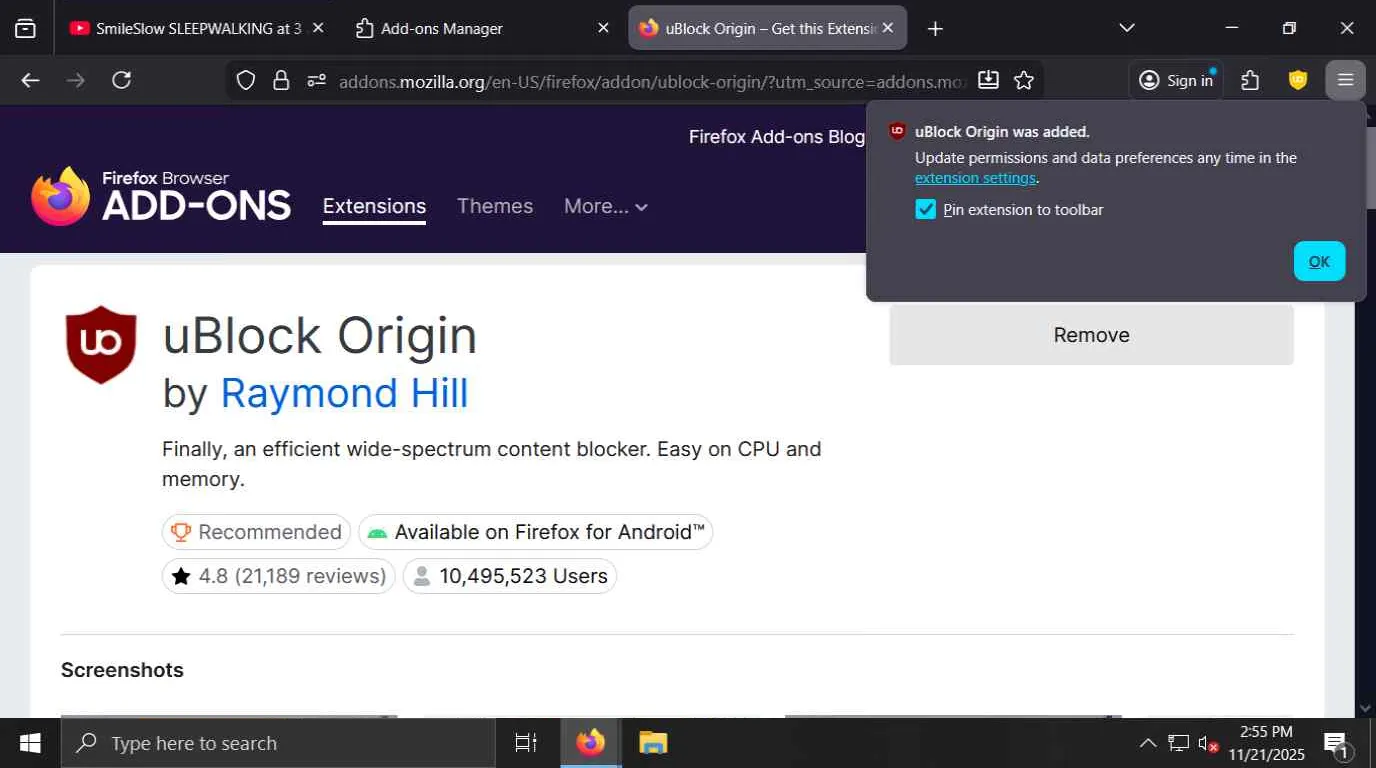1376x768 pixels.
Task: Open a new tab with the plus button
Action: (935, 29)
